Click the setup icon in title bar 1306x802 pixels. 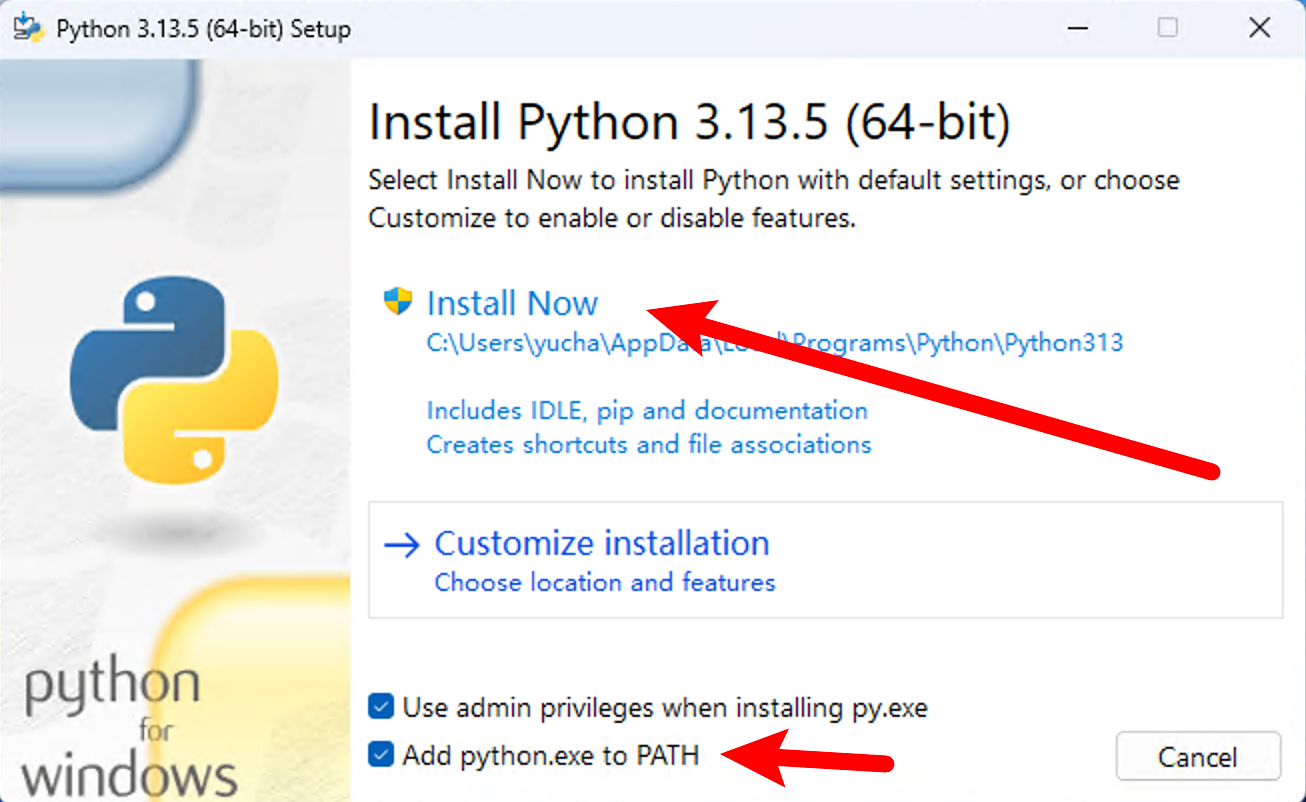pos(28,28)
